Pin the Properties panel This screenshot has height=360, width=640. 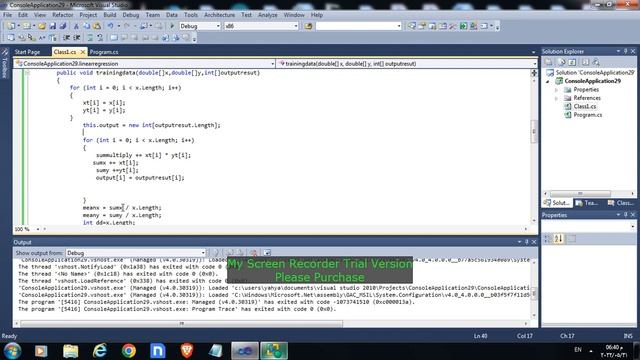[x=625, y=215]
